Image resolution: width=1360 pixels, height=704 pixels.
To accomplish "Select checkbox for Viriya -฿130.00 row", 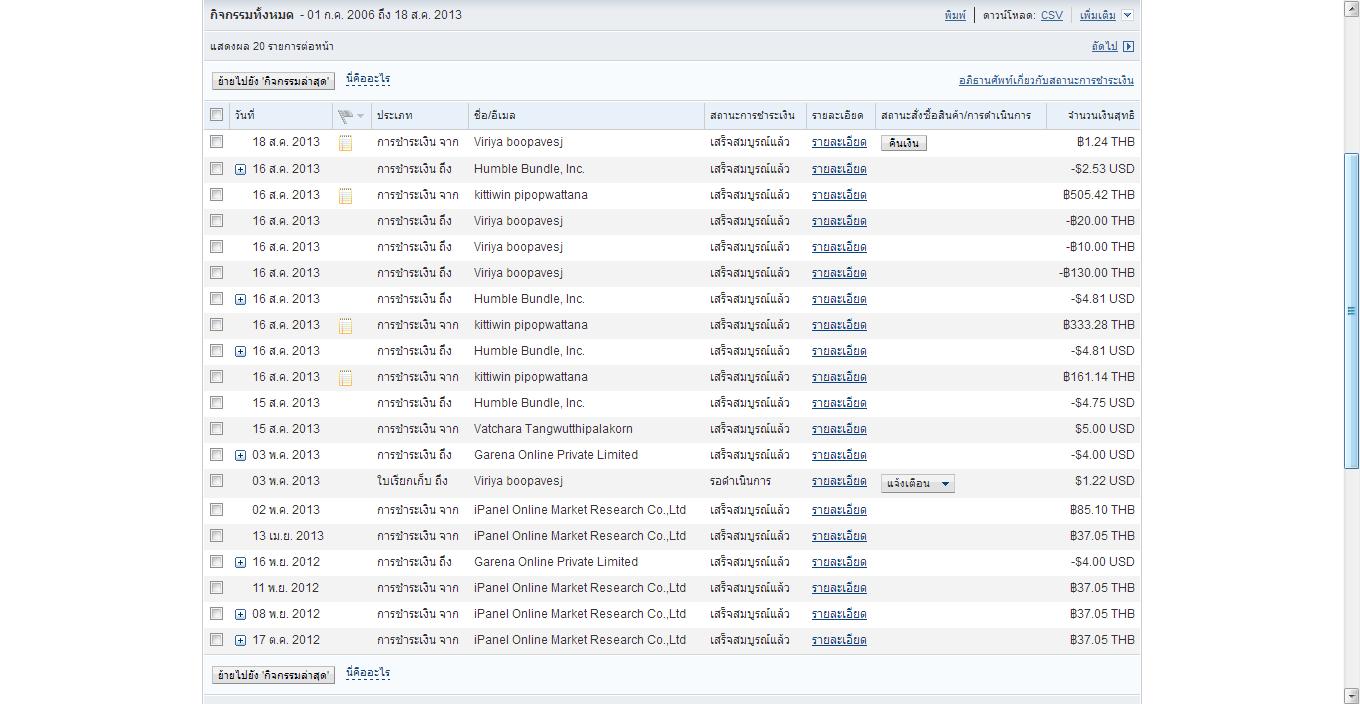I will [x=216, y=272].
